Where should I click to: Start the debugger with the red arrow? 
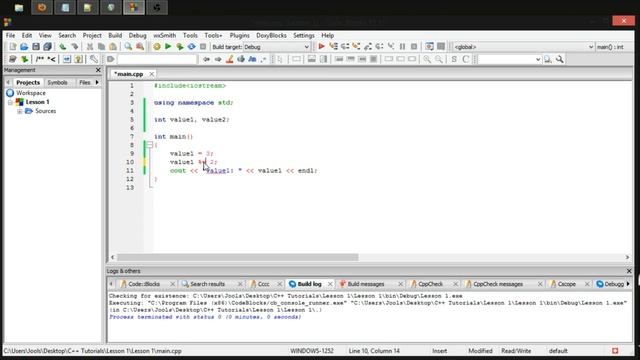coord(321,47)
